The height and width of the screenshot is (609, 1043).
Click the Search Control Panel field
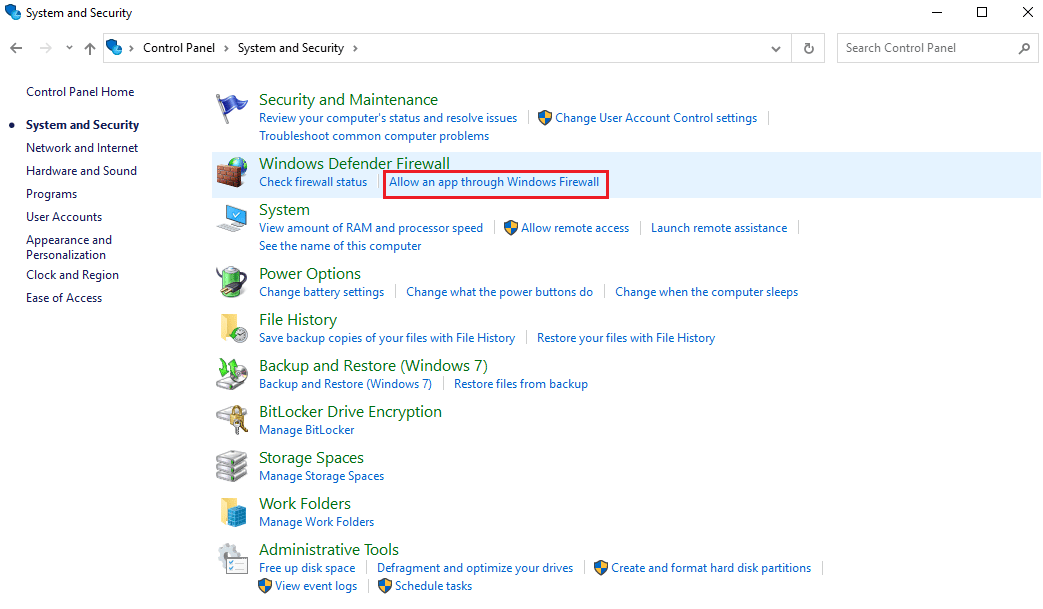(x=937, y=48)
